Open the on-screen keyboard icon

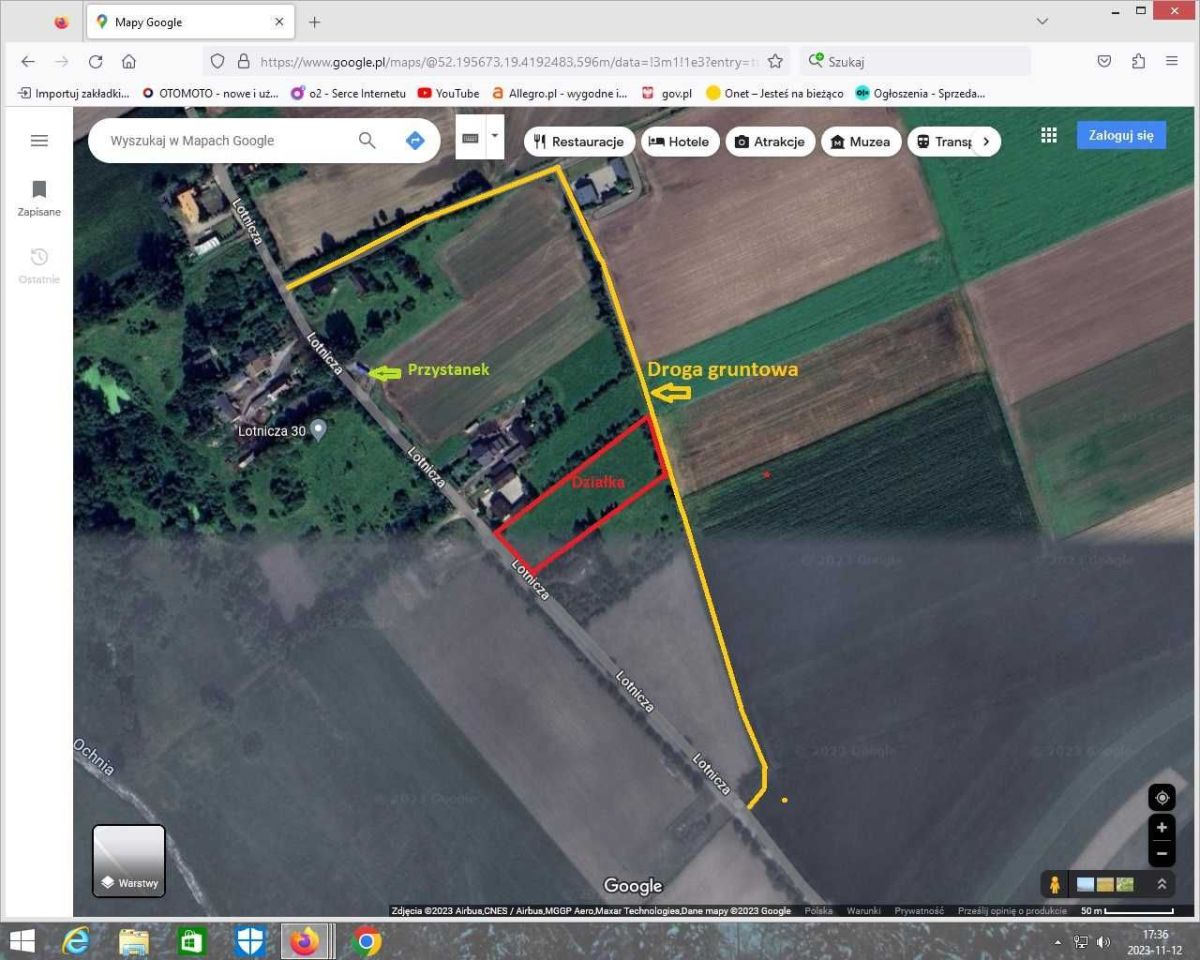[x=470, y=138]
